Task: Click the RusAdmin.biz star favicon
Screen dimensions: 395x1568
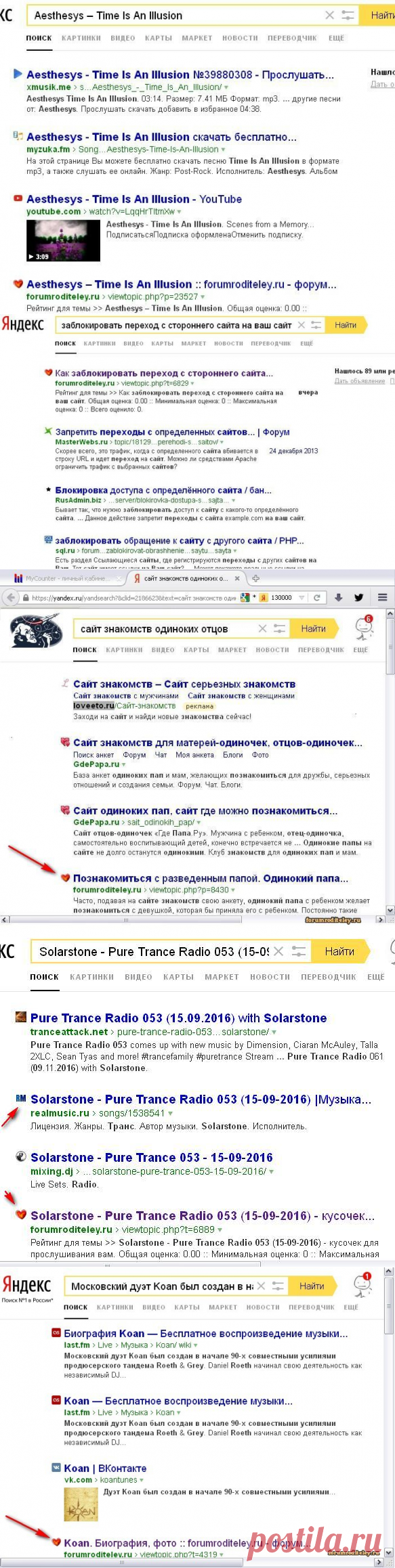Action: click(48, 489)
